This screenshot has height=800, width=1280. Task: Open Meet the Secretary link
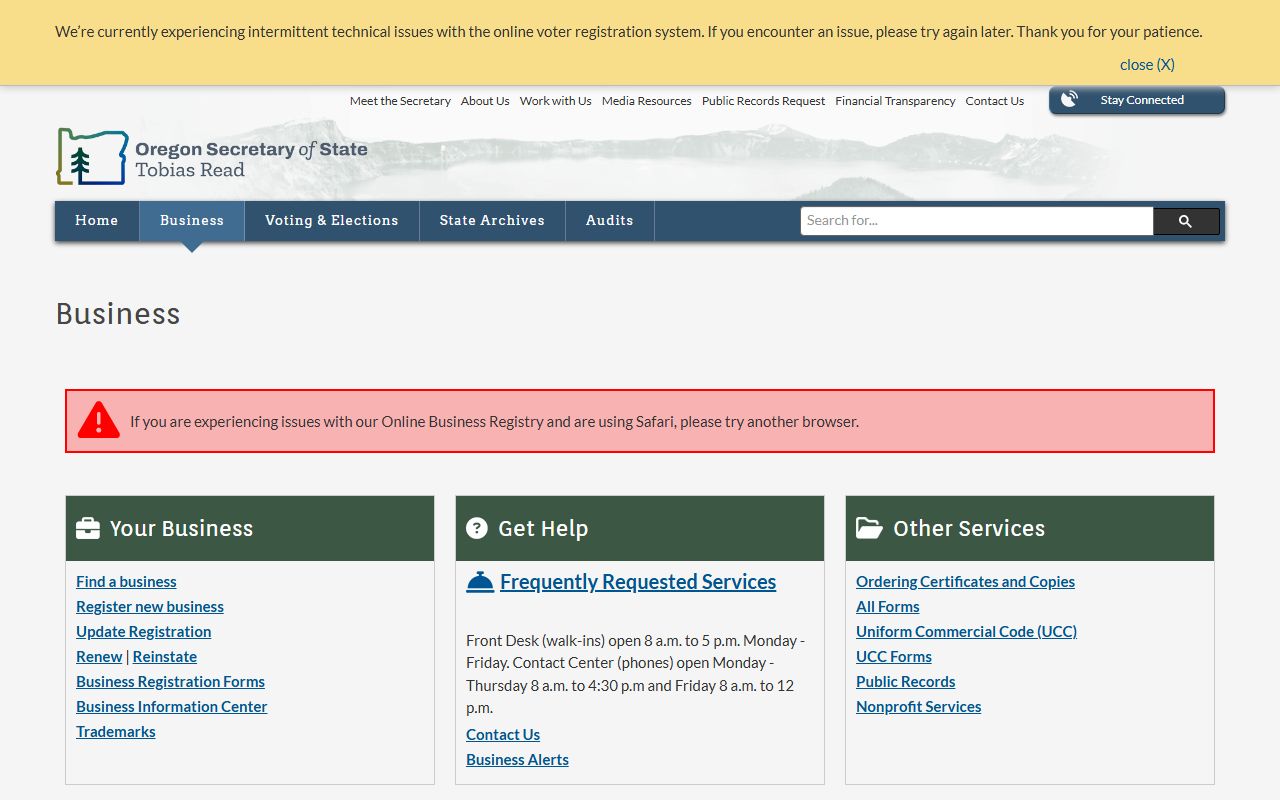(400, 101)
